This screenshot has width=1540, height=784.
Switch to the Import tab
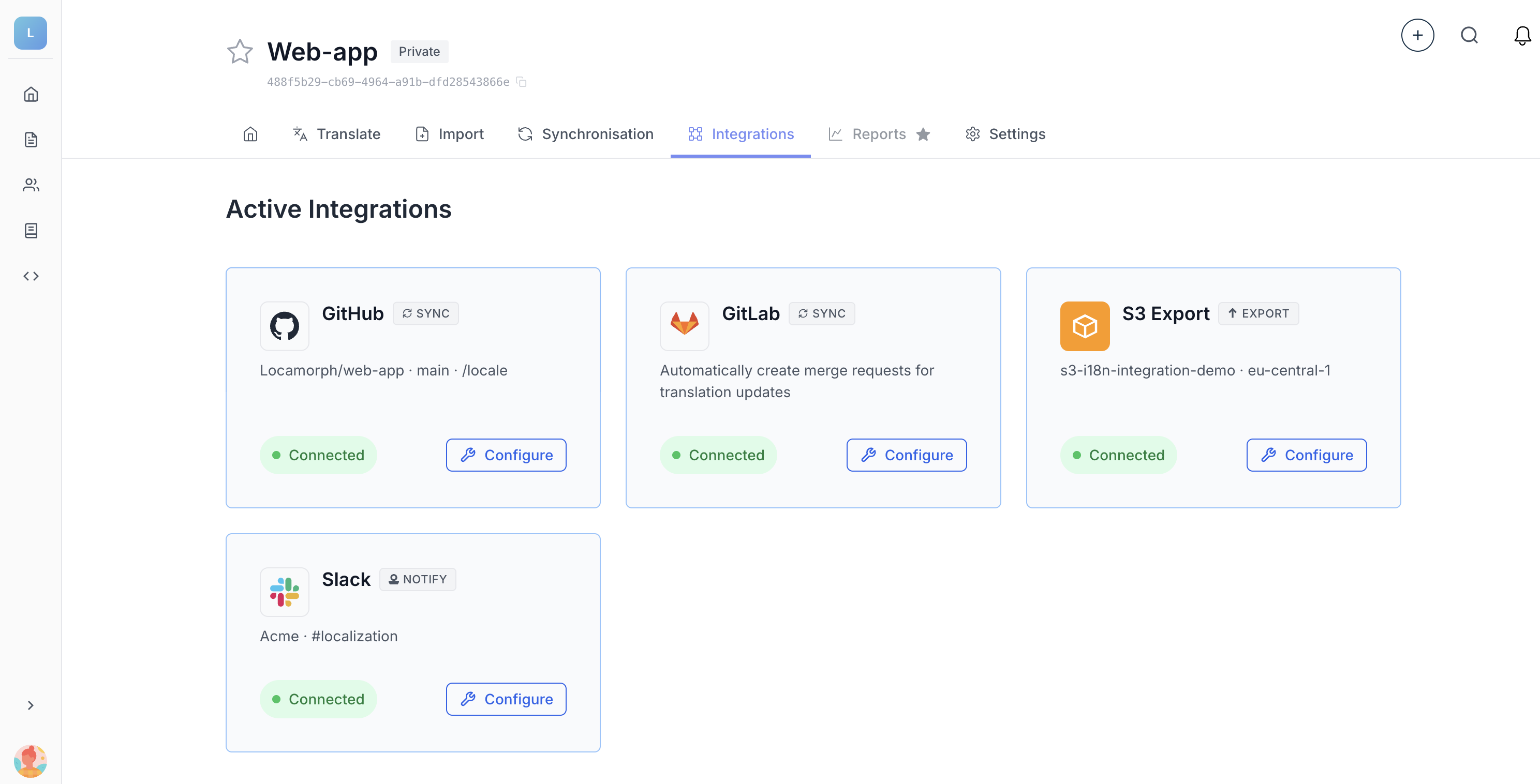point(450,134)
